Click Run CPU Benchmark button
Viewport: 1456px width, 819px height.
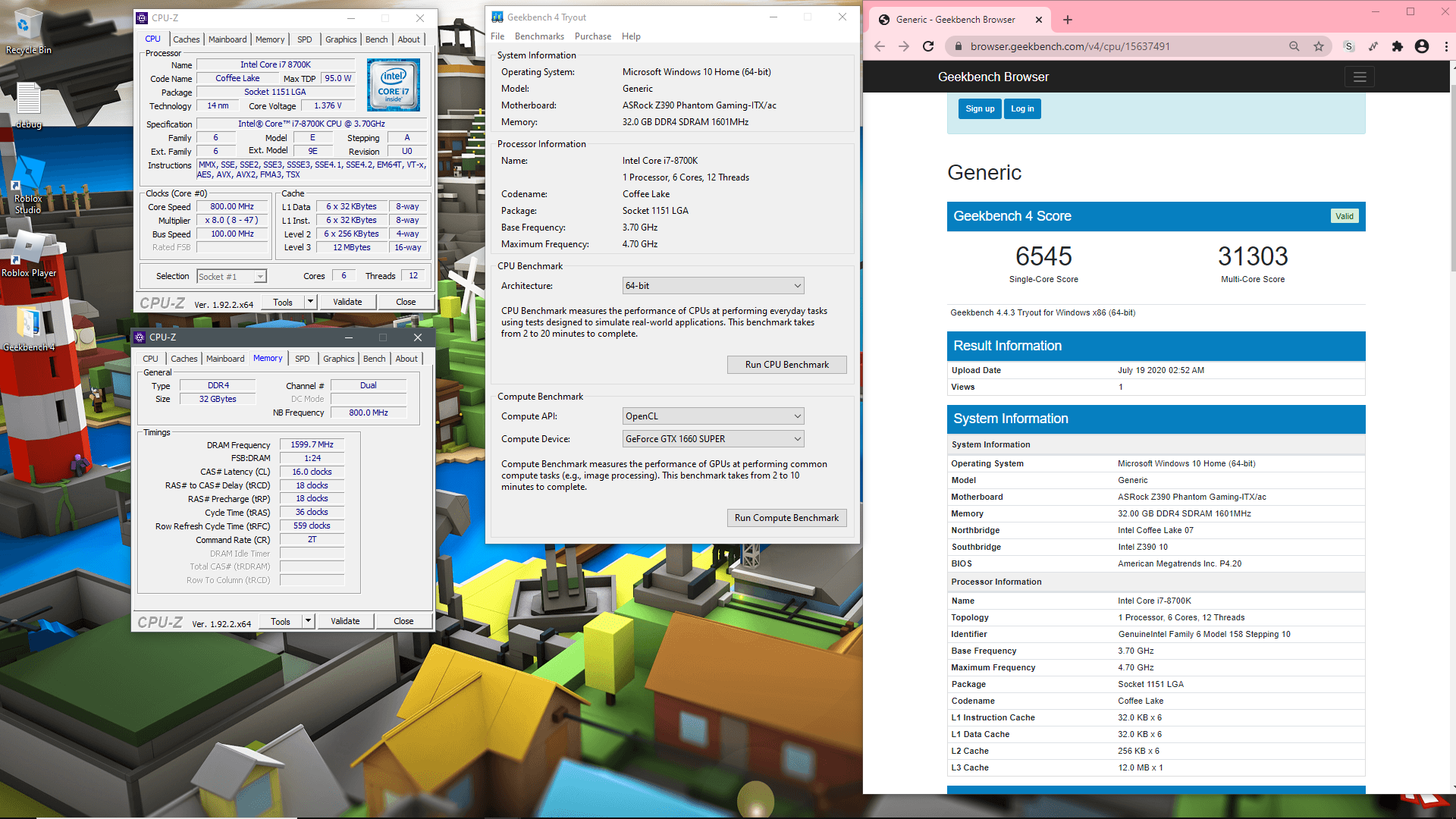786,365
